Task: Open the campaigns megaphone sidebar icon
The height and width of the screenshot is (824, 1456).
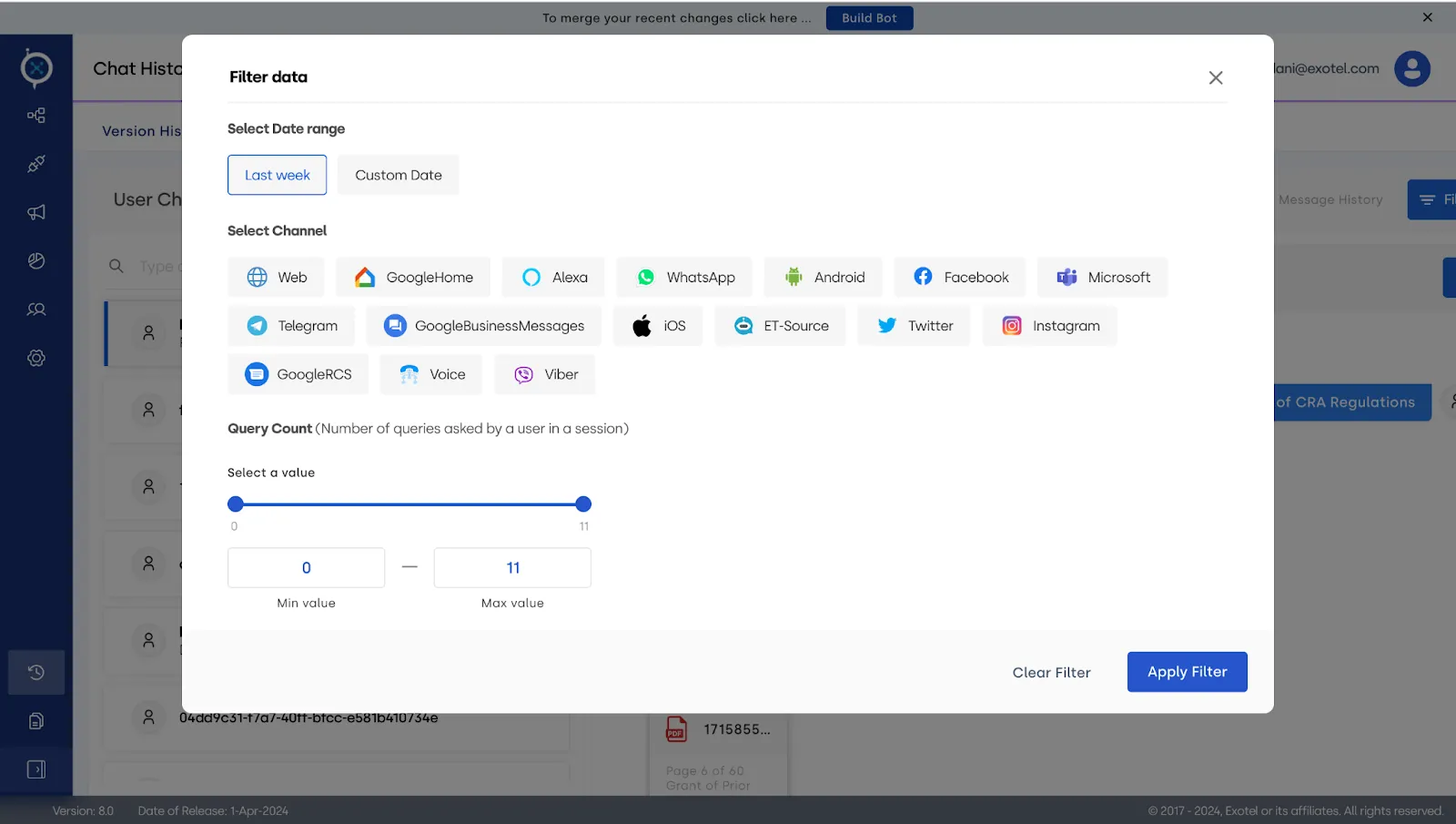Action: click(36, 212)
